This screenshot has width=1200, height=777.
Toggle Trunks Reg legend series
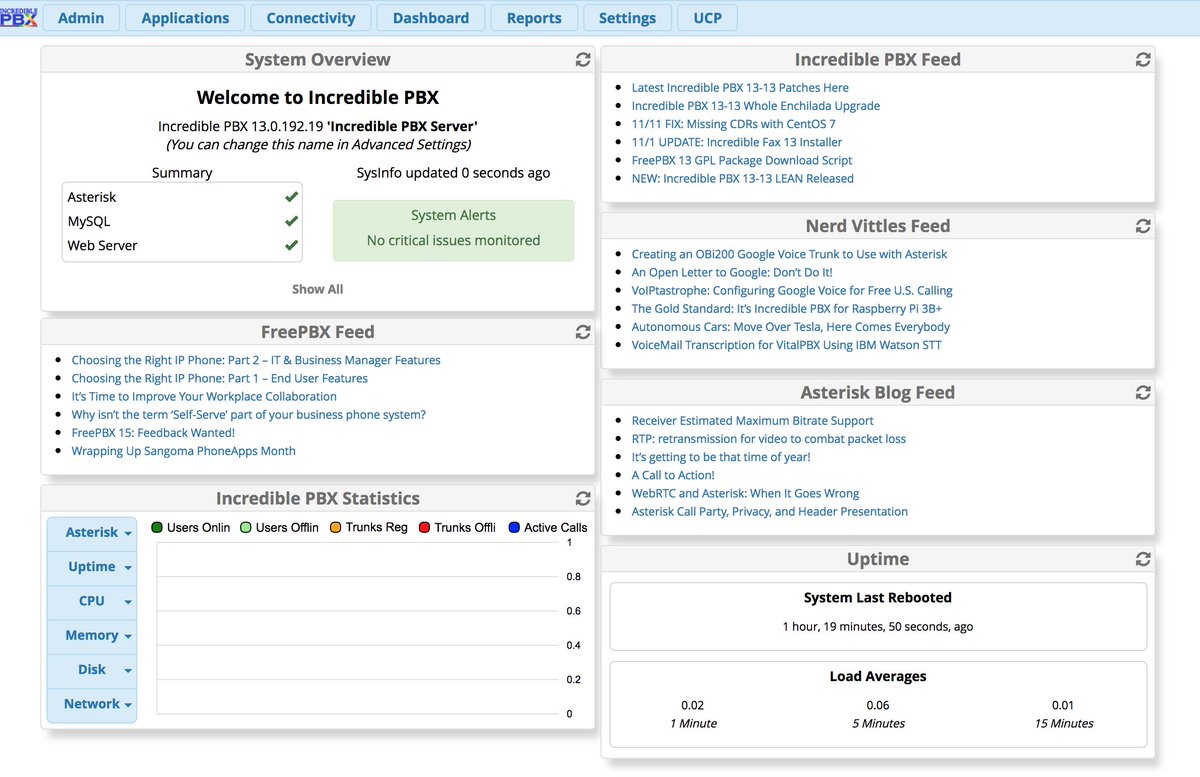(368, 527)
